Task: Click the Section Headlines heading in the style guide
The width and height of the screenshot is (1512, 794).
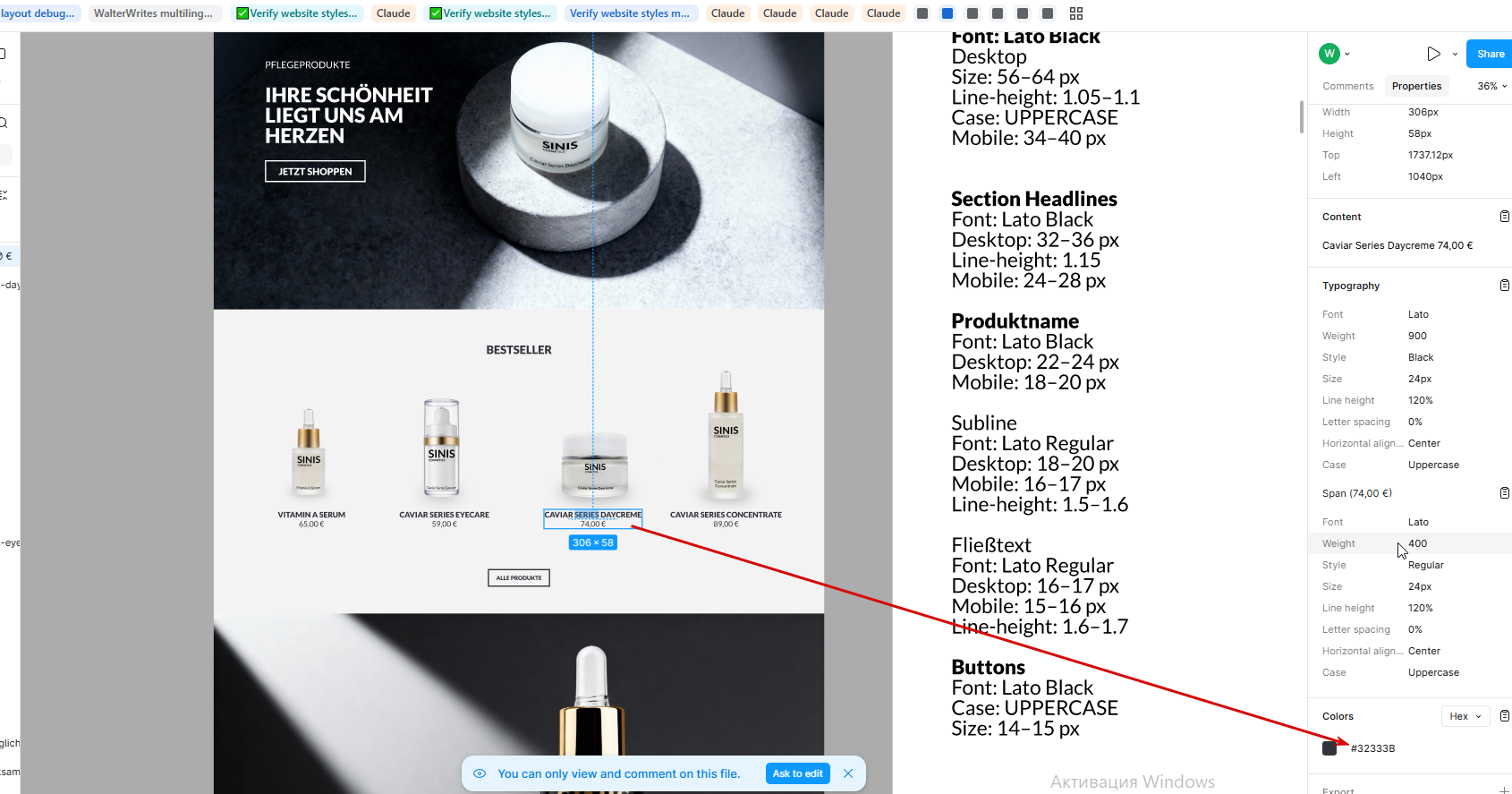Action: 1034,199
